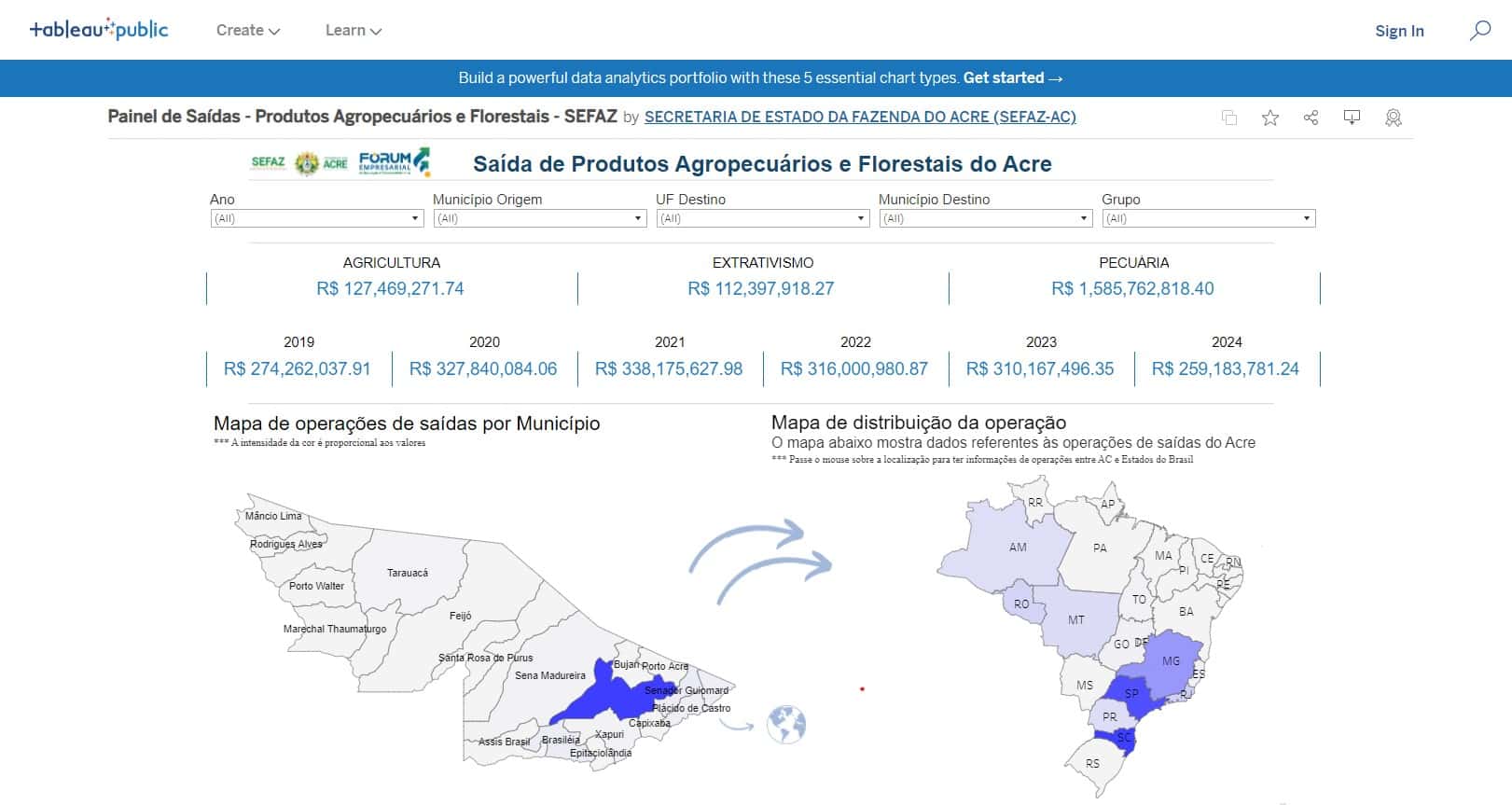
Task: Click Rodrigues Alves municipality
Action: 286,544
